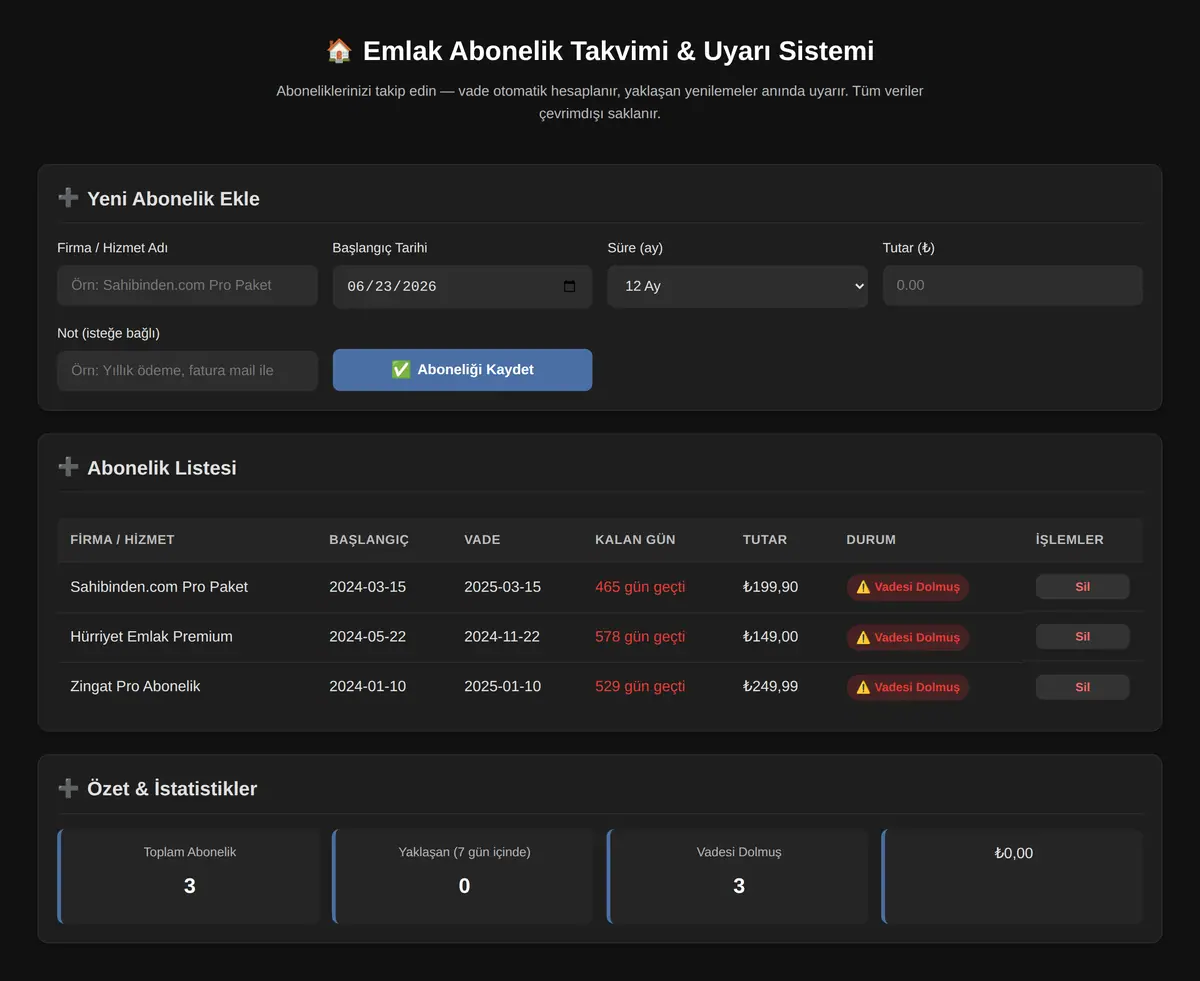Click Vadesi Dolmuş badge for Zingat row
This screenshot has height=981, width=1200.
(907, 687)
